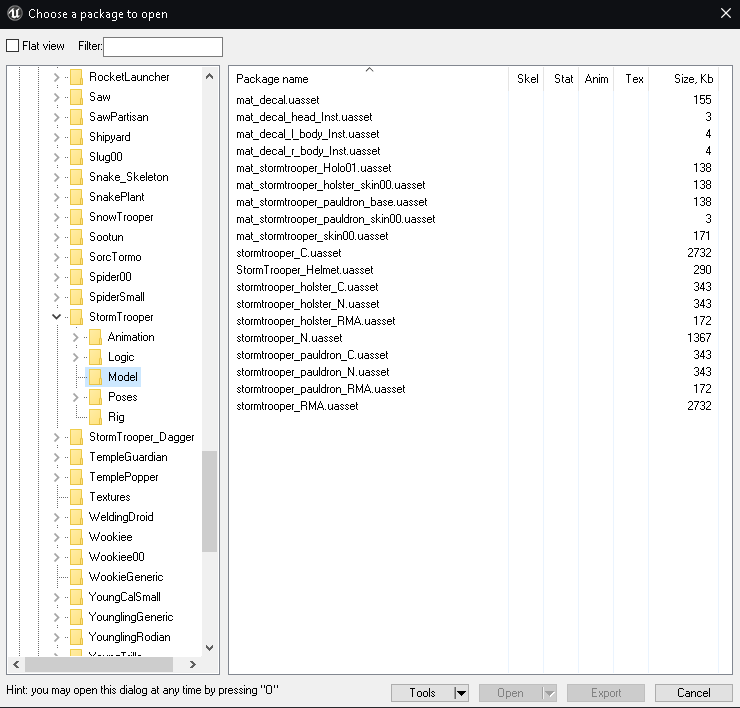Expand the Logic subfolder chevron
Screen dimensions: 740x708
tap(76, 357)
